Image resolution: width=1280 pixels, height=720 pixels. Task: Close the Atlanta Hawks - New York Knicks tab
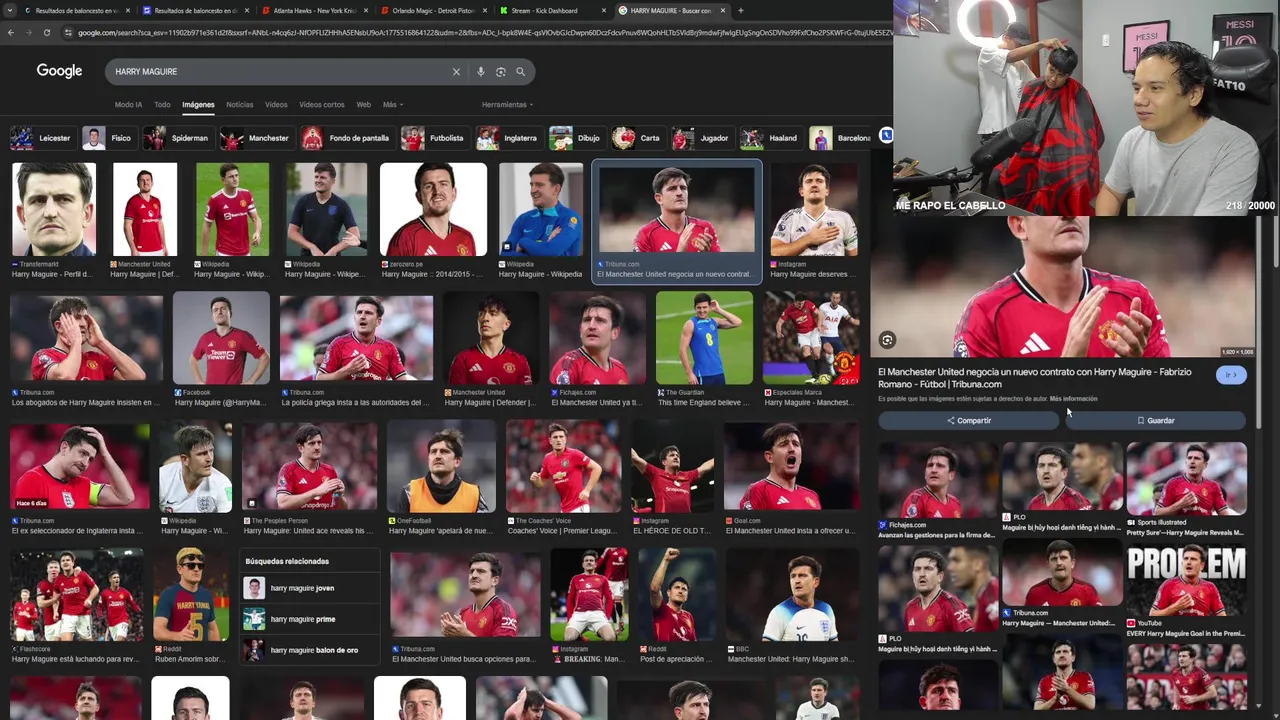[x=366, y=10]
